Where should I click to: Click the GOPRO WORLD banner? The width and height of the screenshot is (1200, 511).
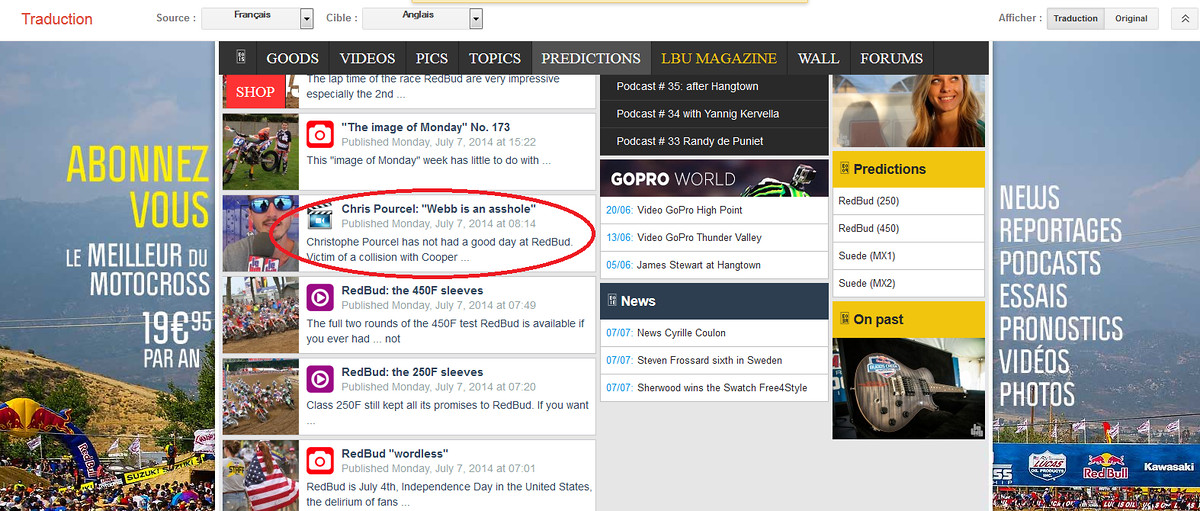[x=714, y=178]
